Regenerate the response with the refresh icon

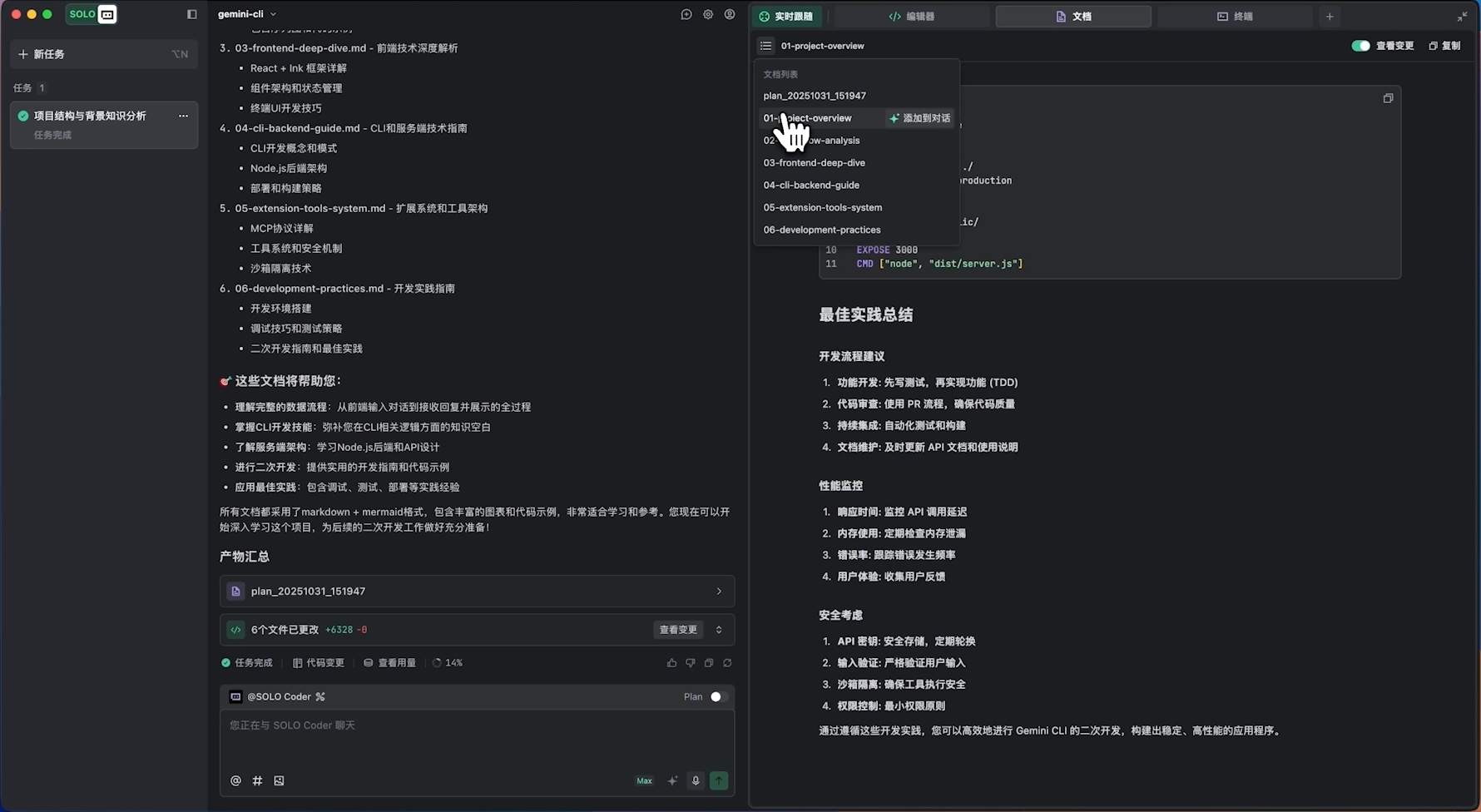tap(727, 663)
